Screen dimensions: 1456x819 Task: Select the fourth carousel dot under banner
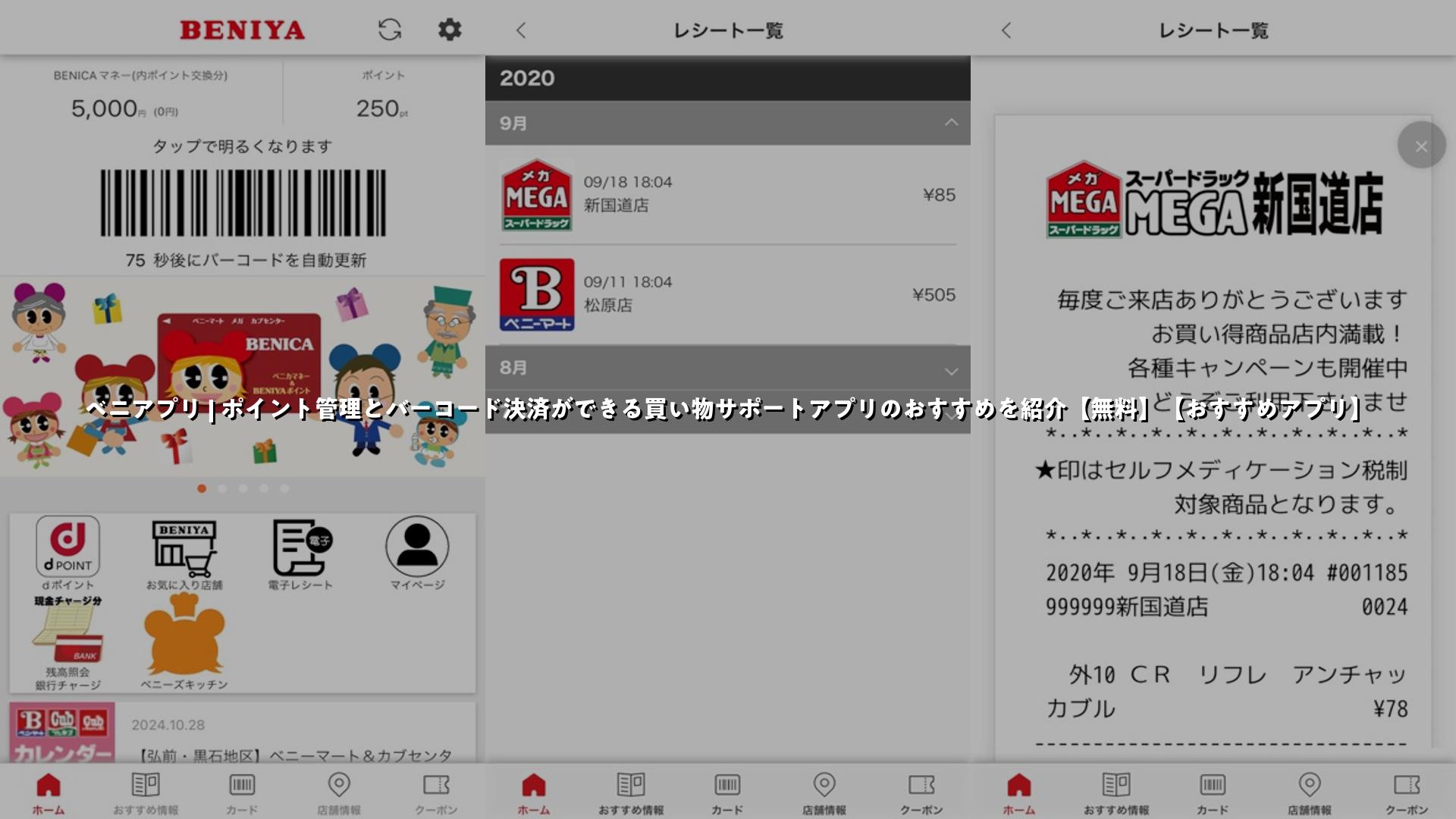click(x=264, y=488)
